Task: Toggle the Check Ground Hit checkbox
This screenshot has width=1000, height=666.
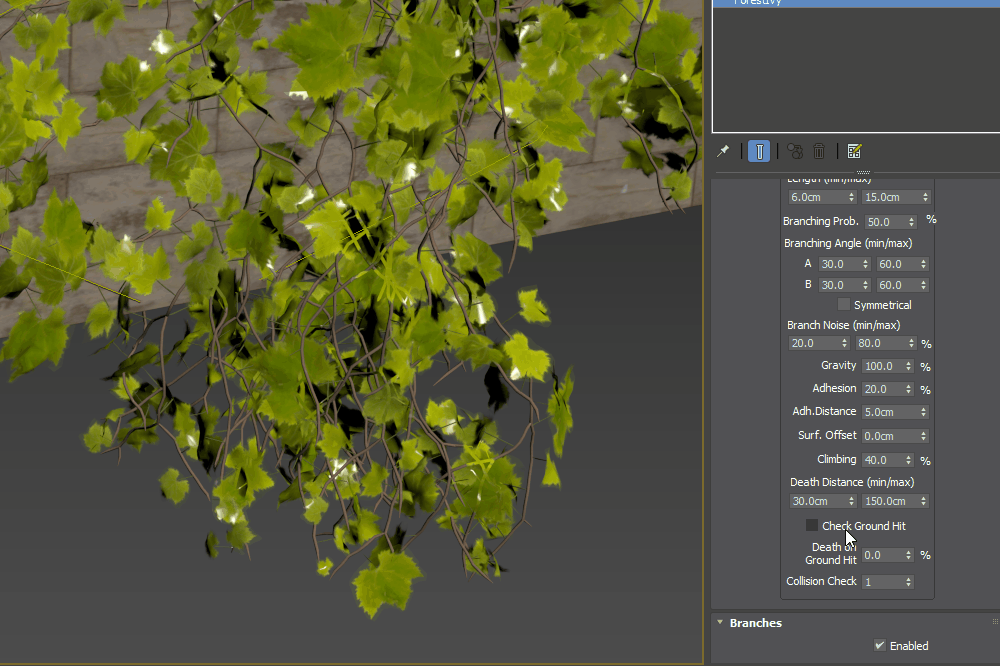Action: tap(812, 525)
